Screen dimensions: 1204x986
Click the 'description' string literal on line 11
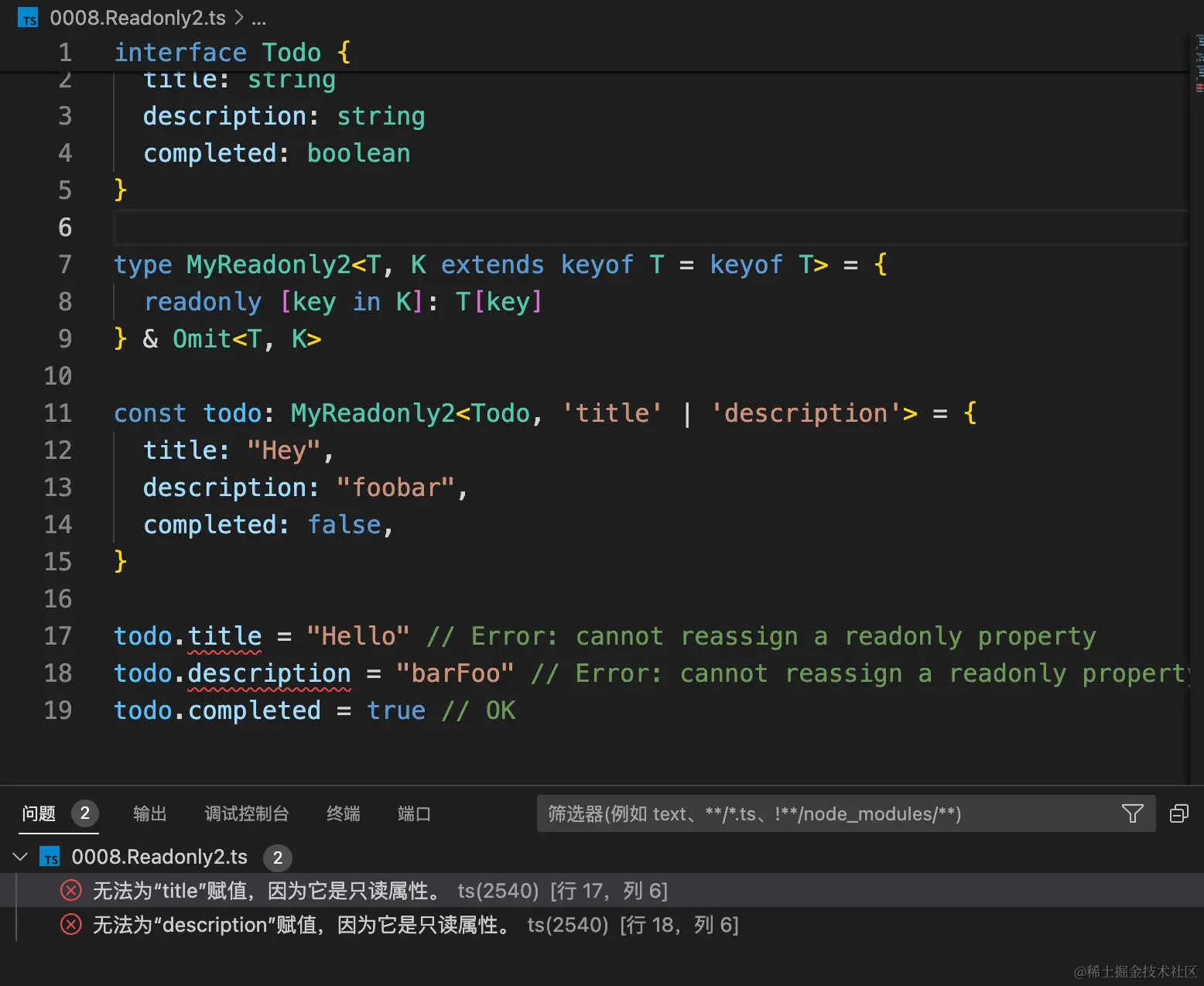[x=806, y=413]
